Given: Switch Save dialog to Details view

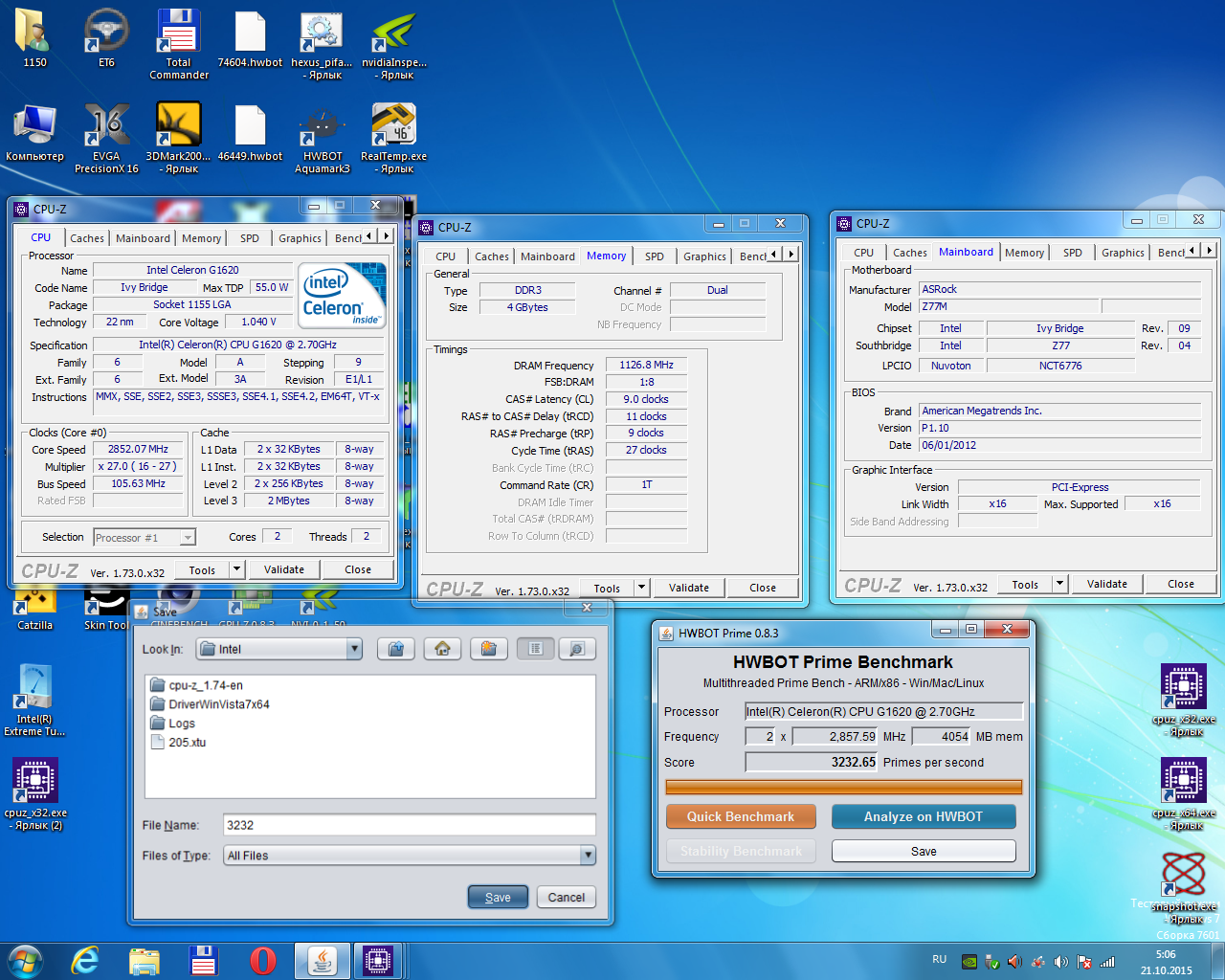Looking at the screenshot, I should coord(577,649).
